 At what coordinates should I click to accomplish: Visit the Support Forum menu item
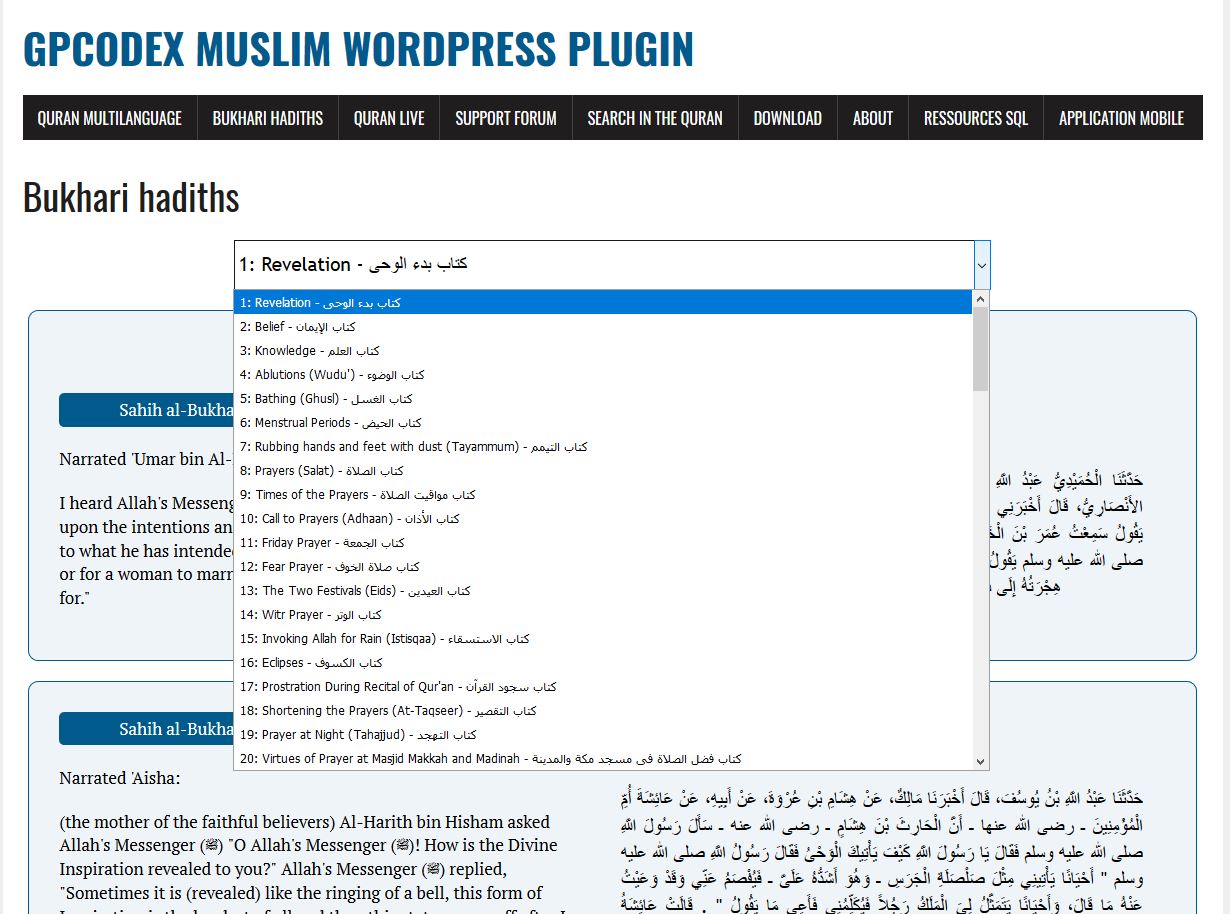[506, 118]
